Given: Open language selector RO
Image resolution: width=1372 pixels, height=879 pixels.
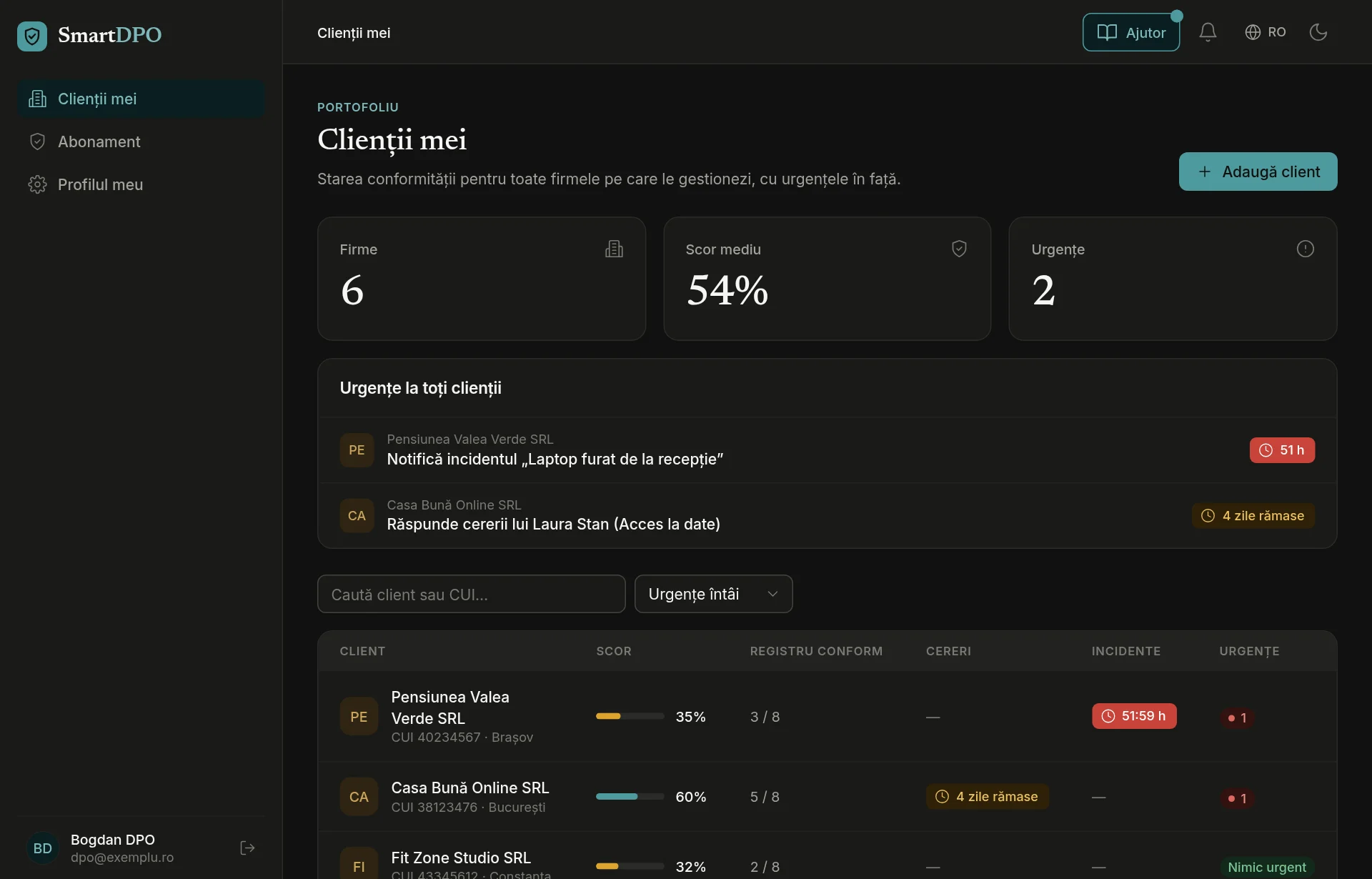Looking at the screenshot, I should 1265,32.
